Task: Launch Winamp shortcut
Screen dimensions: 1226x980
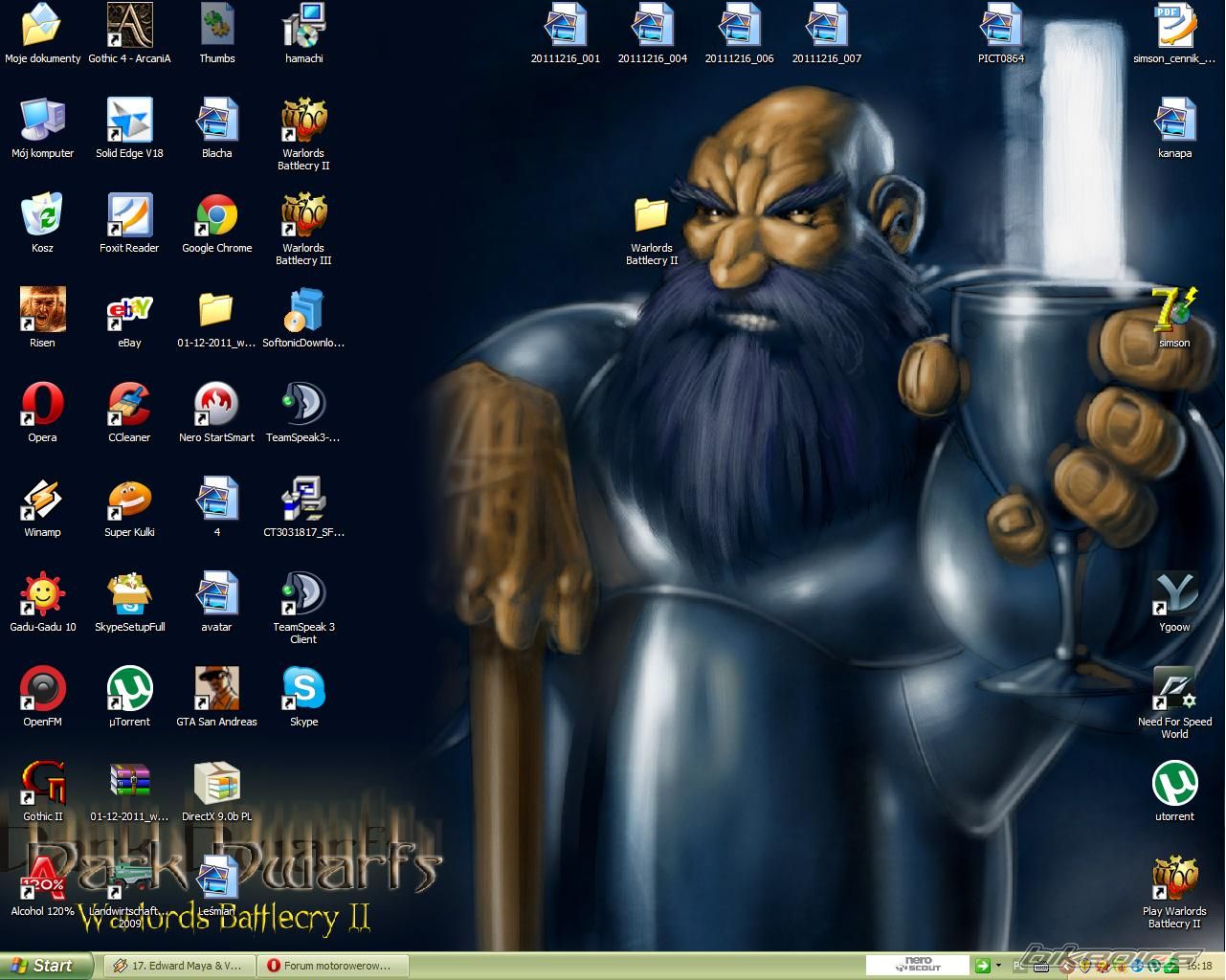Action: click(42, 500)
